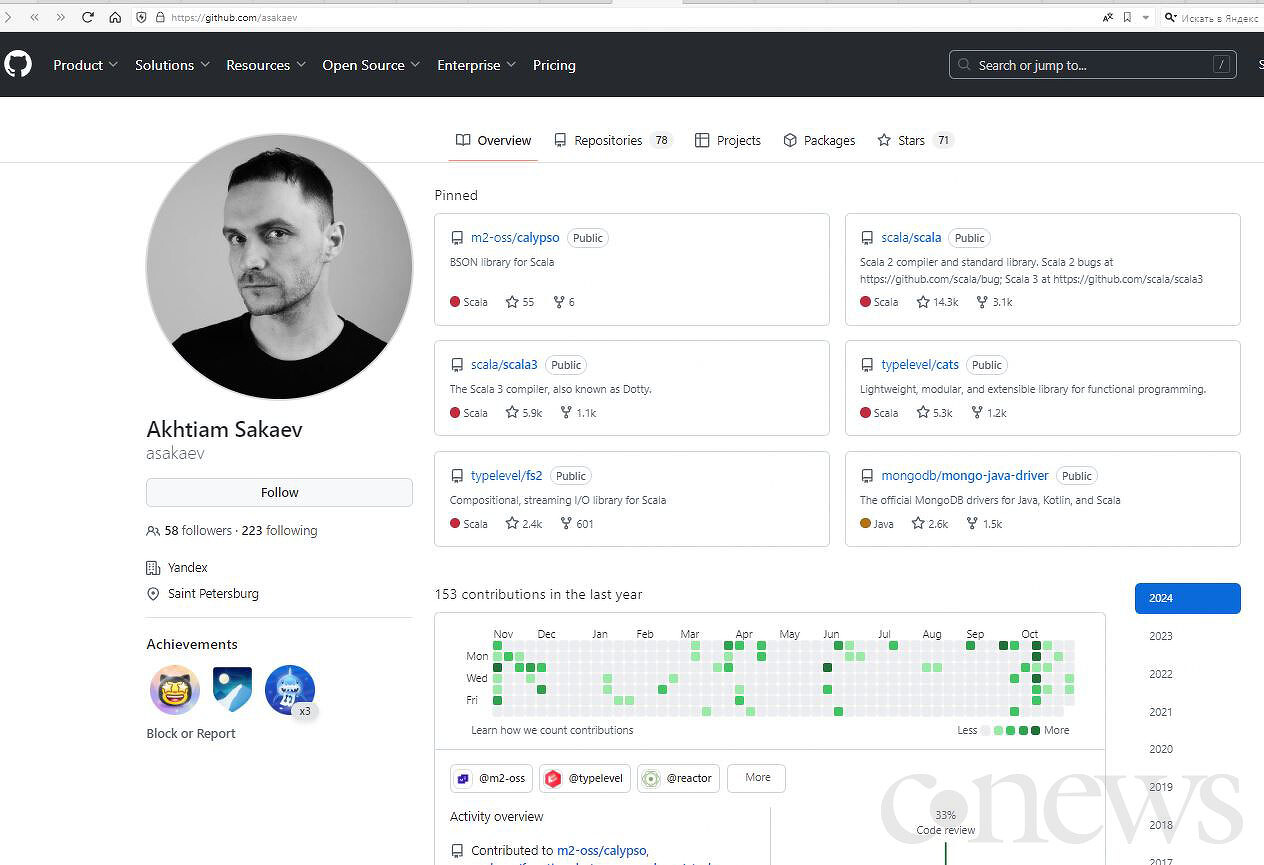Select the 2022 contribution year
Viewport: 1264px width, 865px height.
pyautogui.click(x=1161, y=674)
